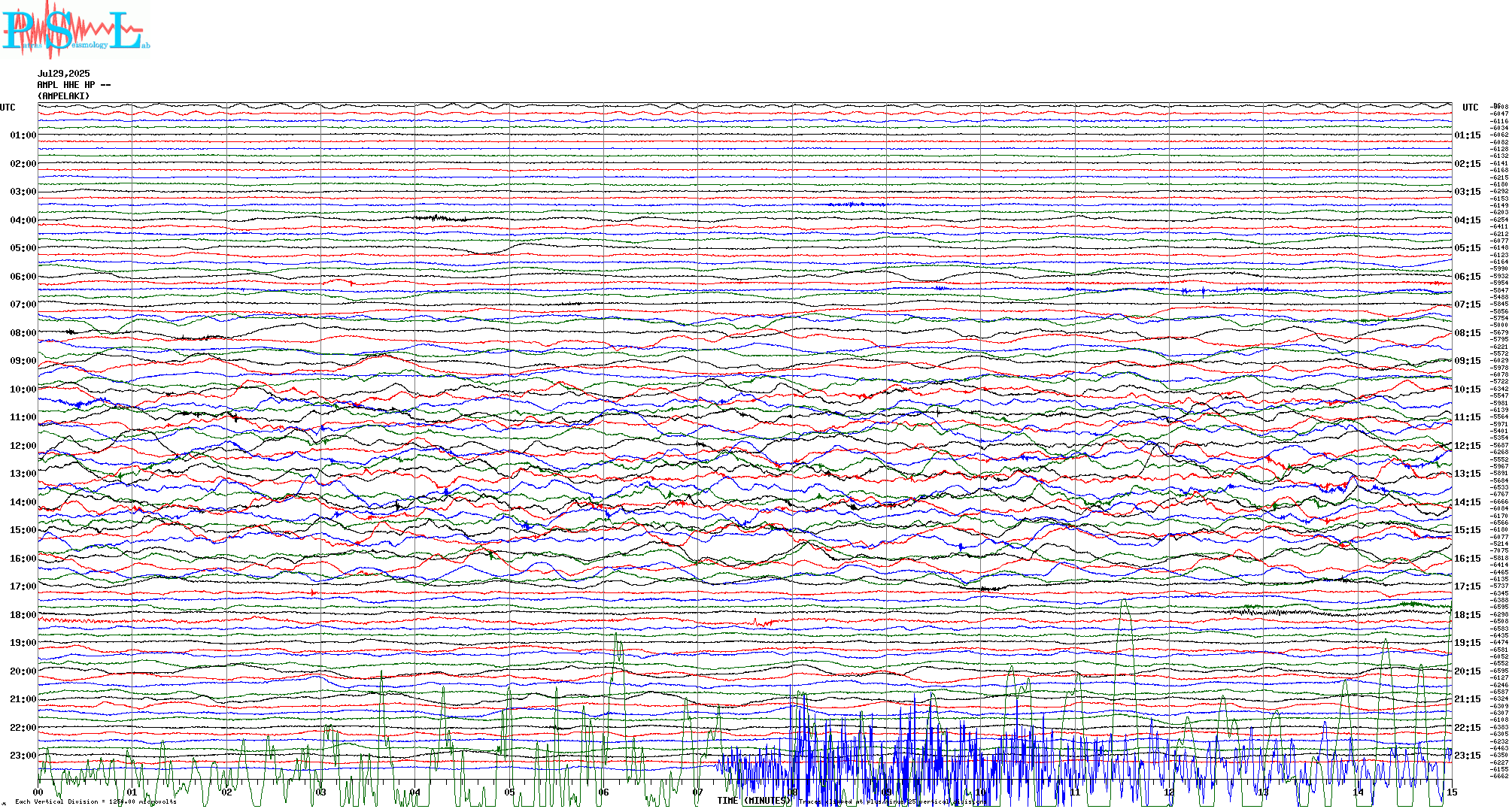Click the 14:00 hour label
The width and height of the screenshot is (1512, 812).
pos(23,502)
